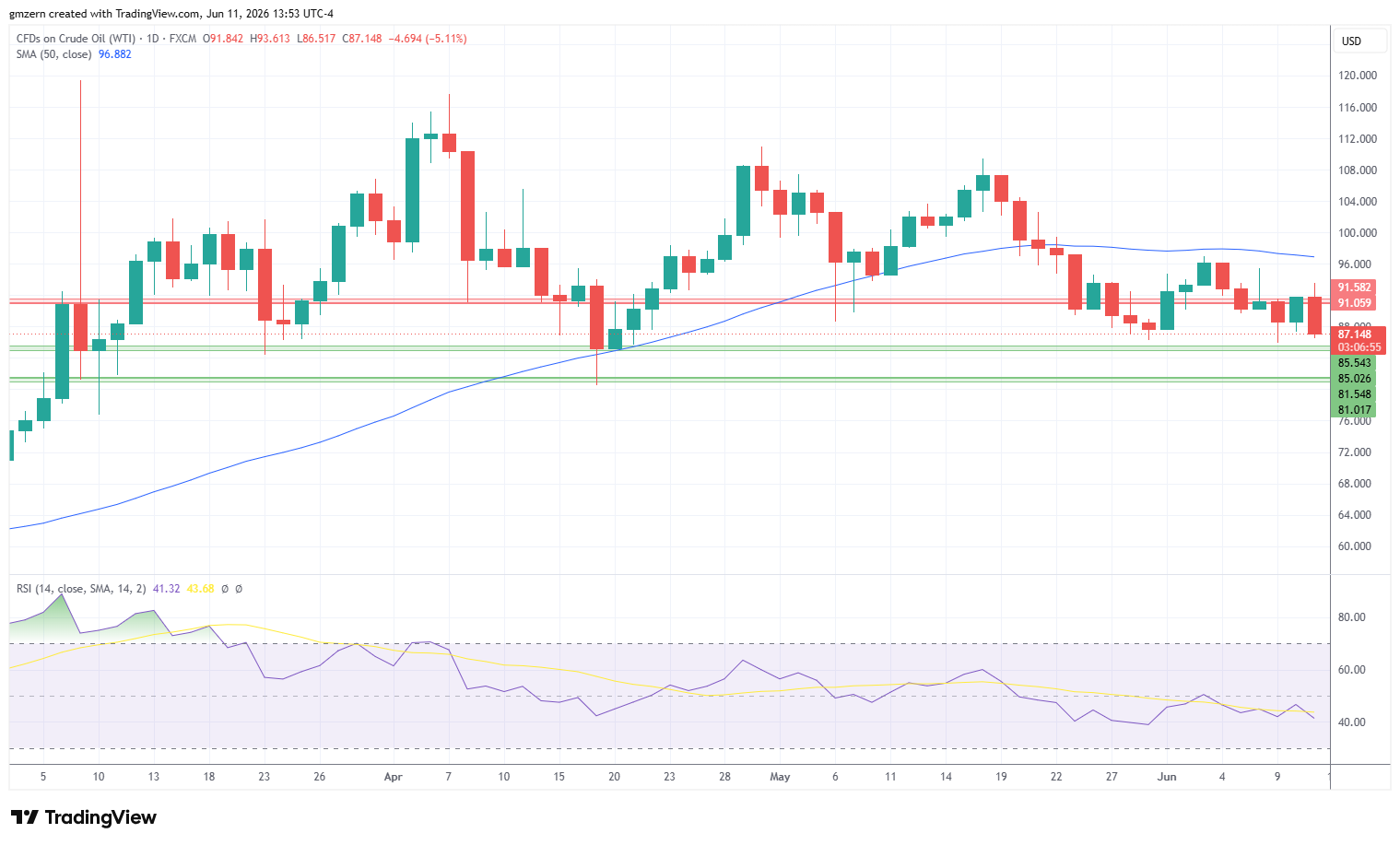
Task: Click the 40.00 RSI axis label
Action: [x=1352, y=722]
